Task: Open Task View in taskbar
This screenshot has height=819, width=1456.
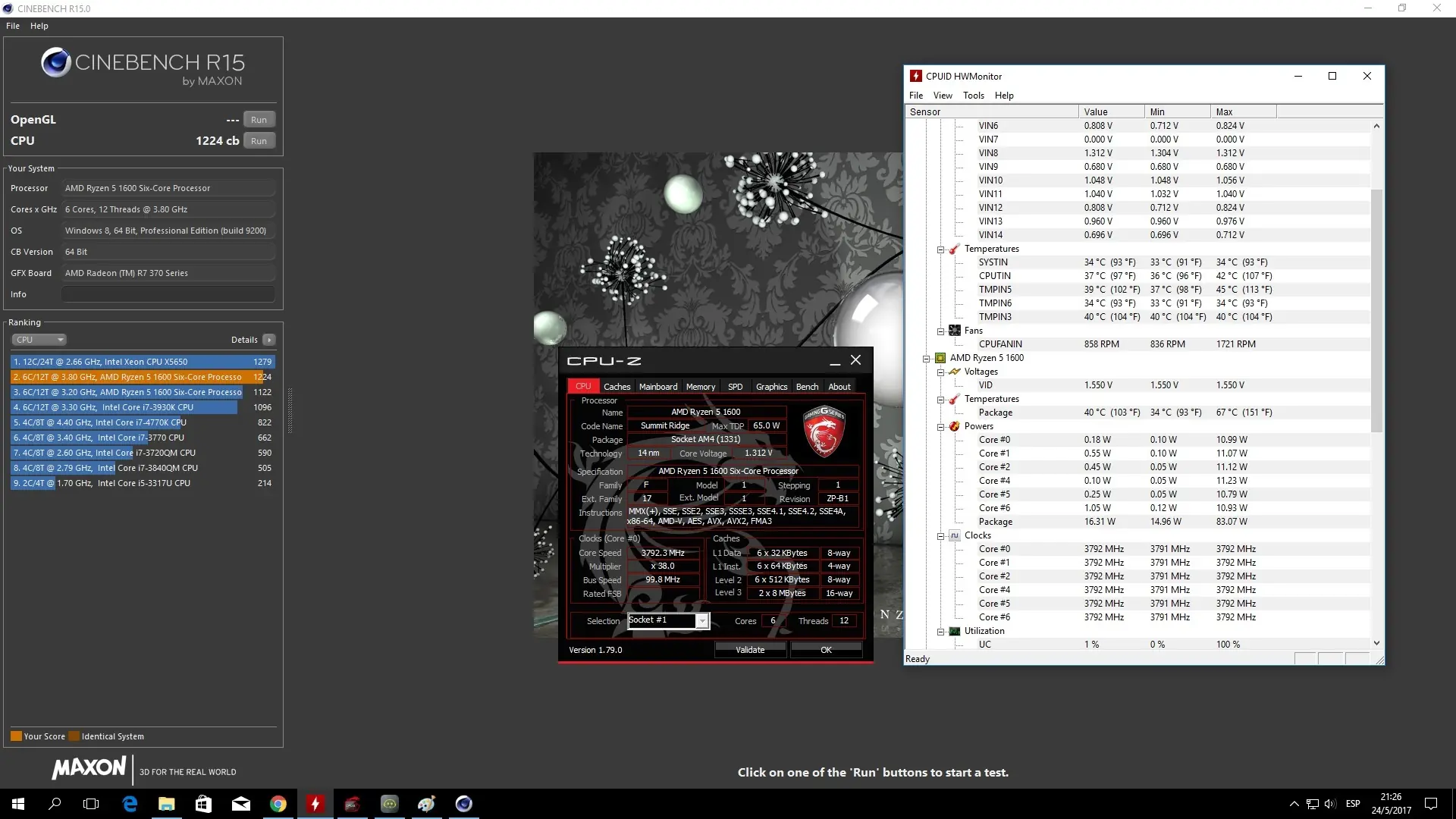Action: click(x=91, y=804)
